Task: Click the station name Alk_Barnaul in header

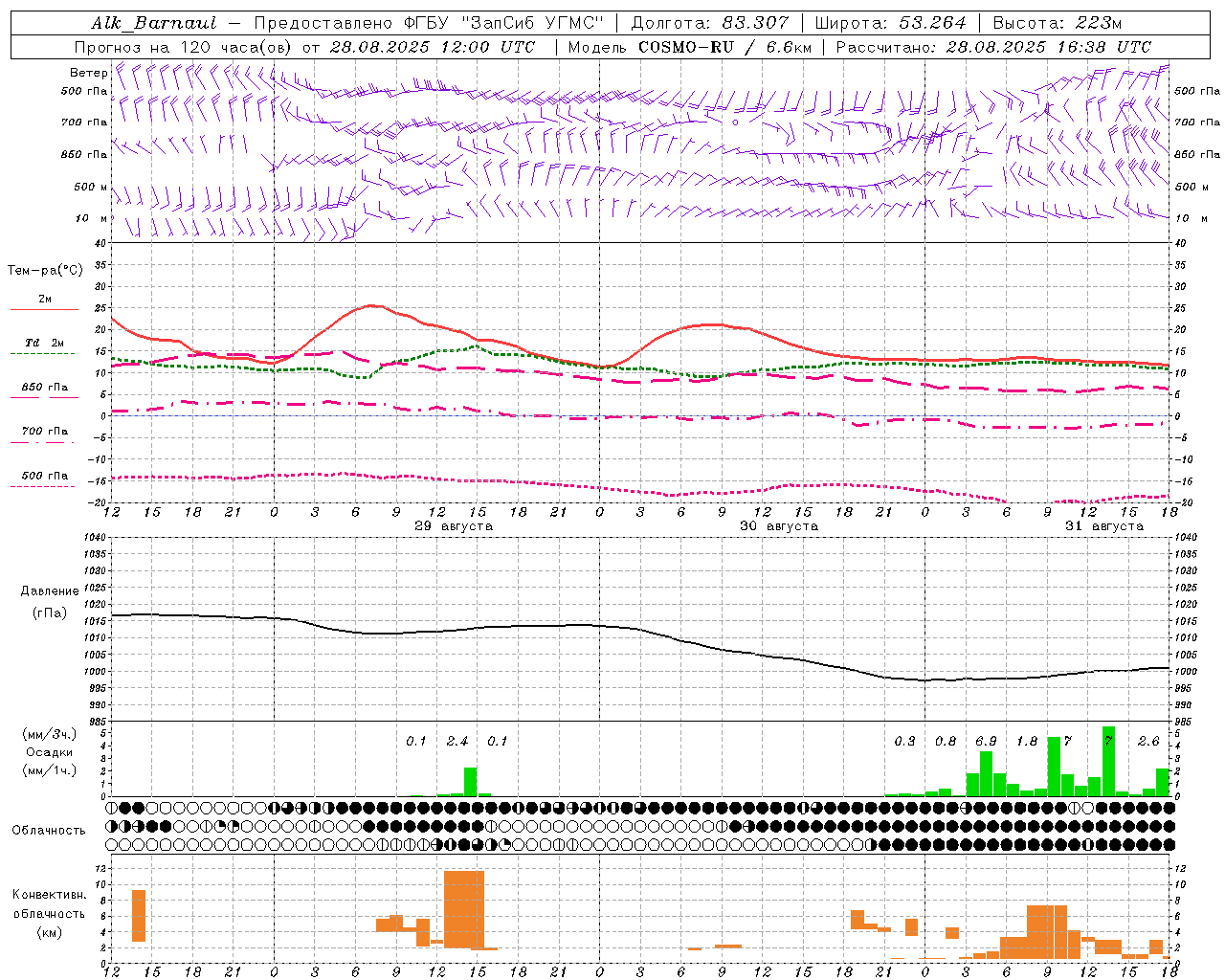Action: (154, 23)
